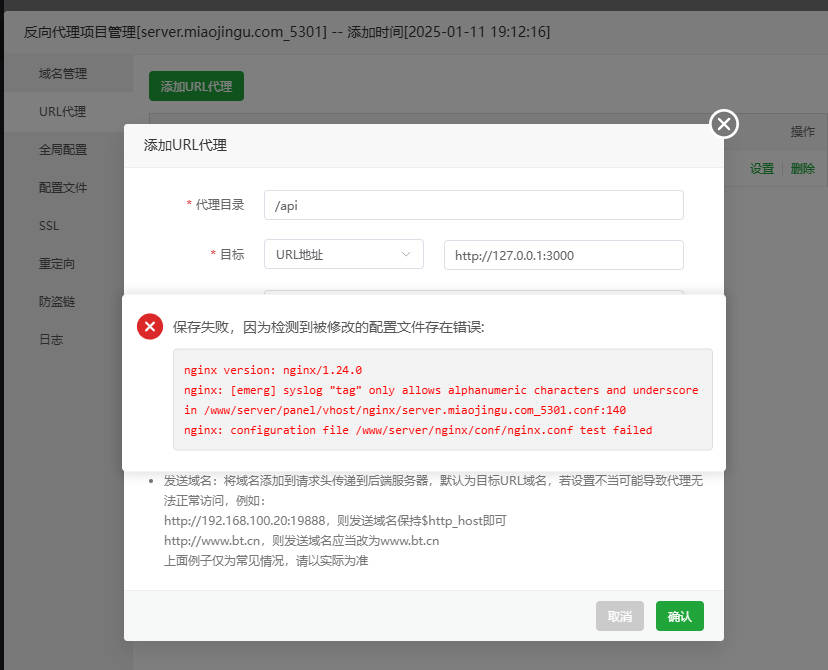The width and height of the screenshot is (828, 670).
Task: Click the target URL field http://127.0.0.1:3000
Action: [x=564, y=255]
